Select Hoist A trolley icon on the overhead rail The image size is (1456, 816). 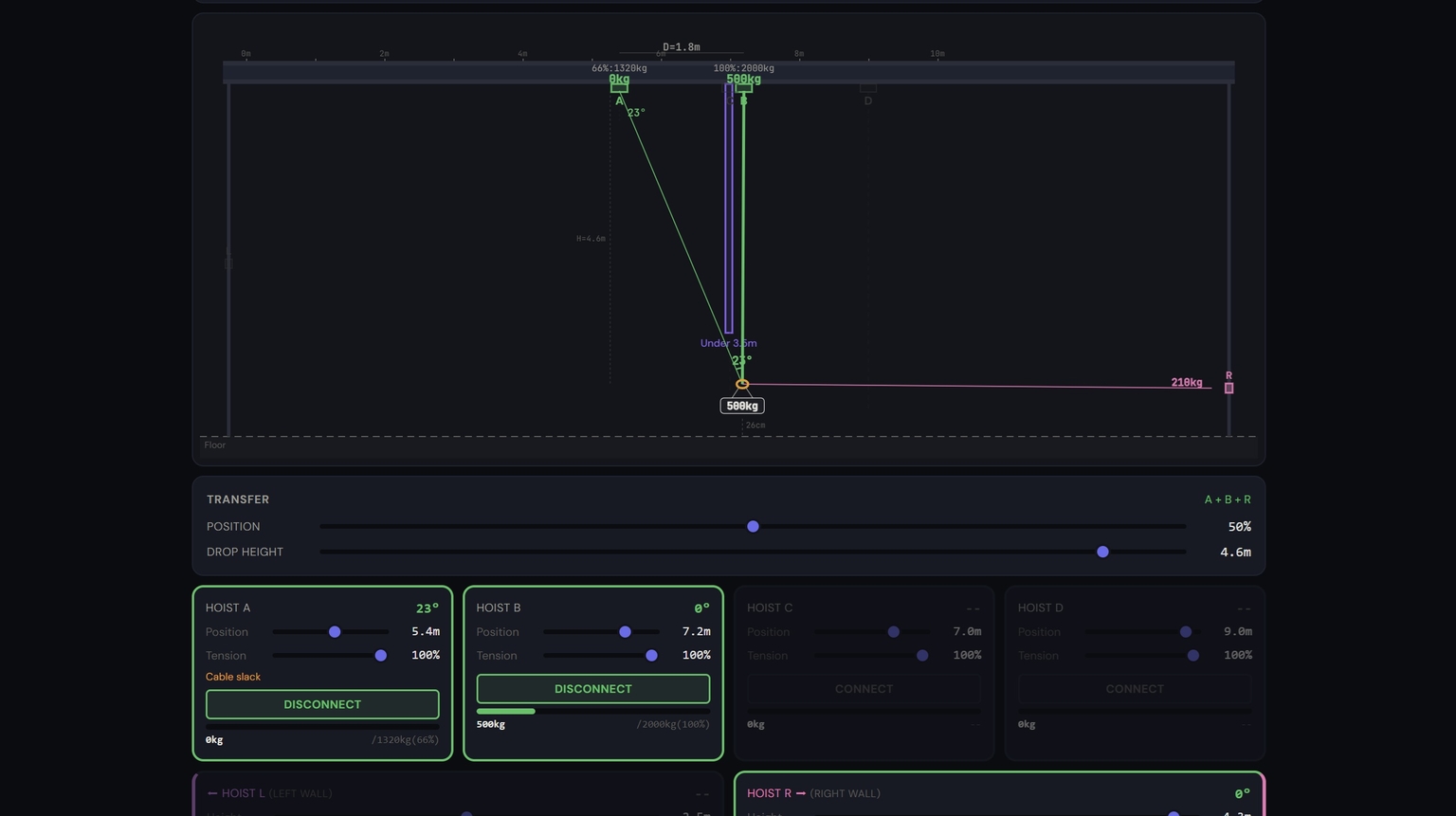point(618,85)
